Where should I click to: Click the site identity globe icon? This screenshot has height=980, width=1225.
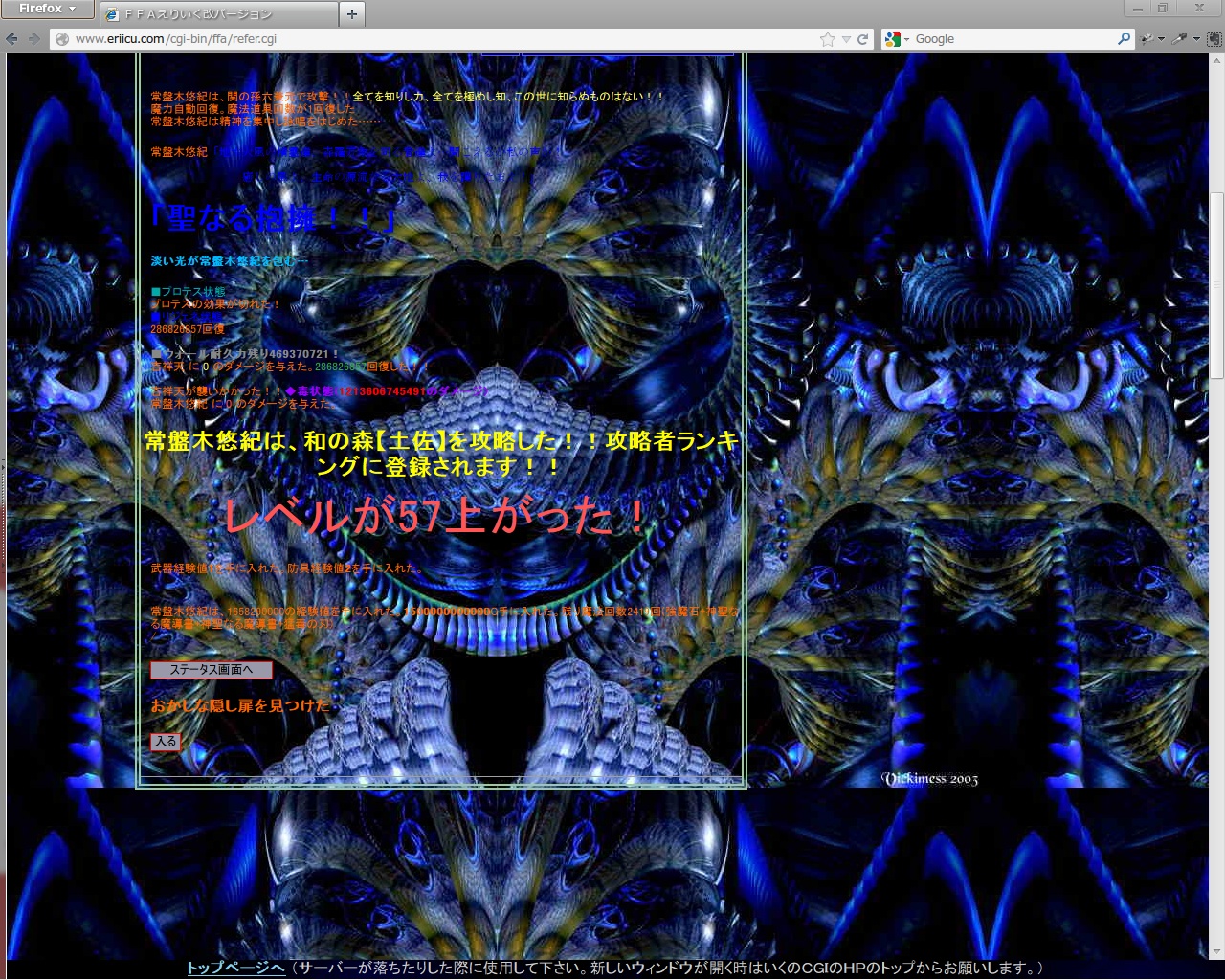pos(62,39)
